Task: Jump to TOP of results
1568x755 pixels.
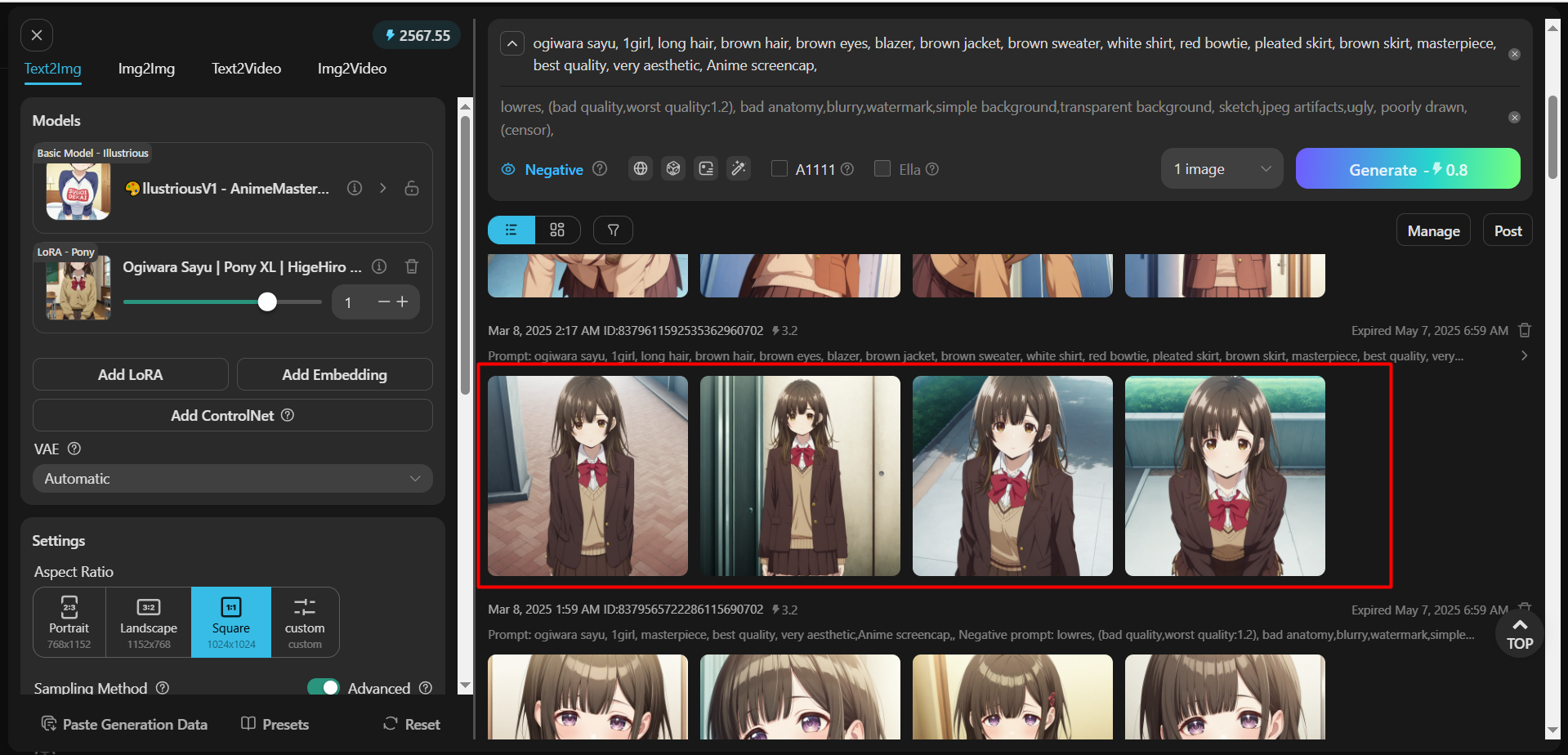Action: [1520, 633]
